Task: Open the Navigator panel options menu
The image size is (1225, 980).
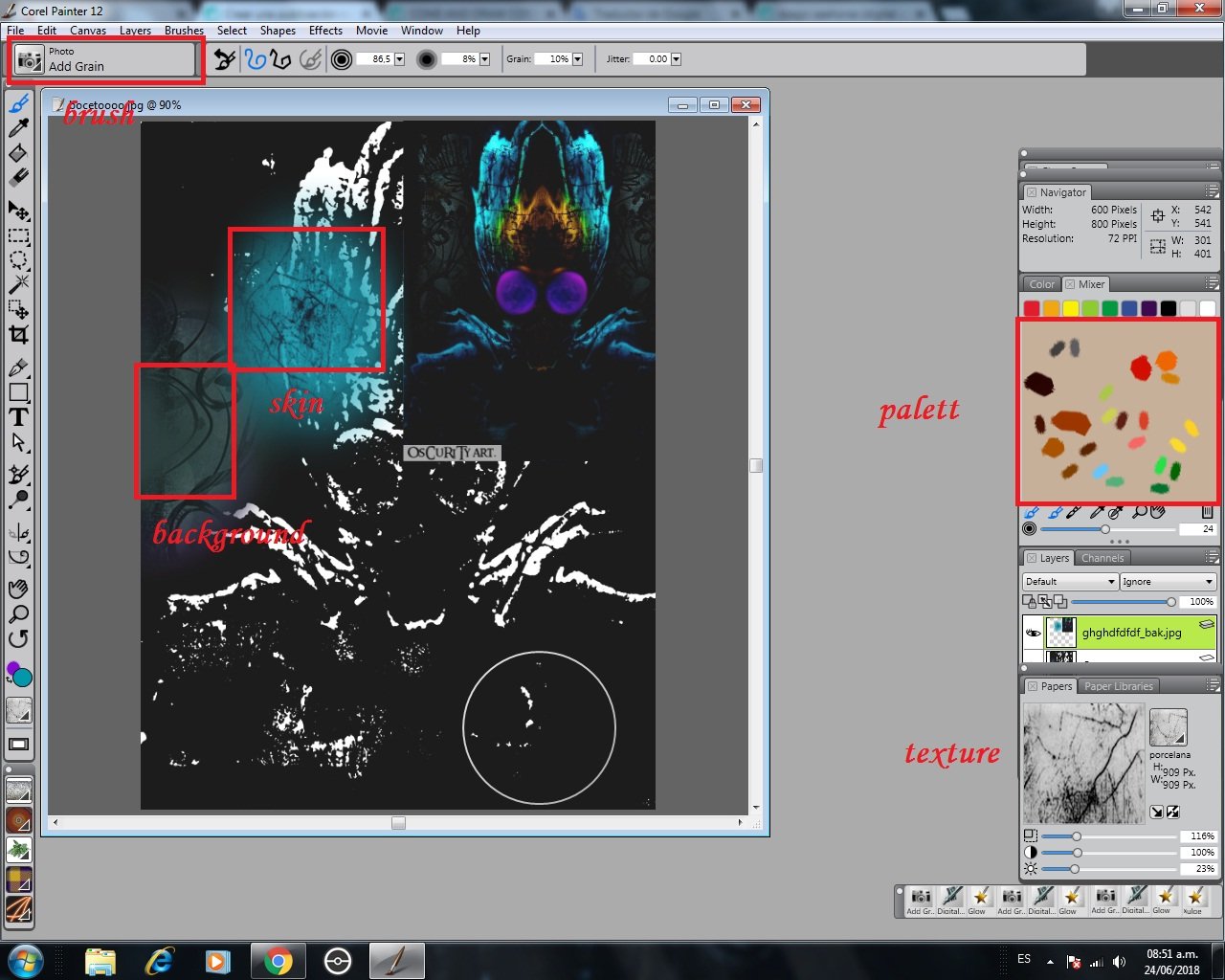Action: click(x=1213, y=192)
